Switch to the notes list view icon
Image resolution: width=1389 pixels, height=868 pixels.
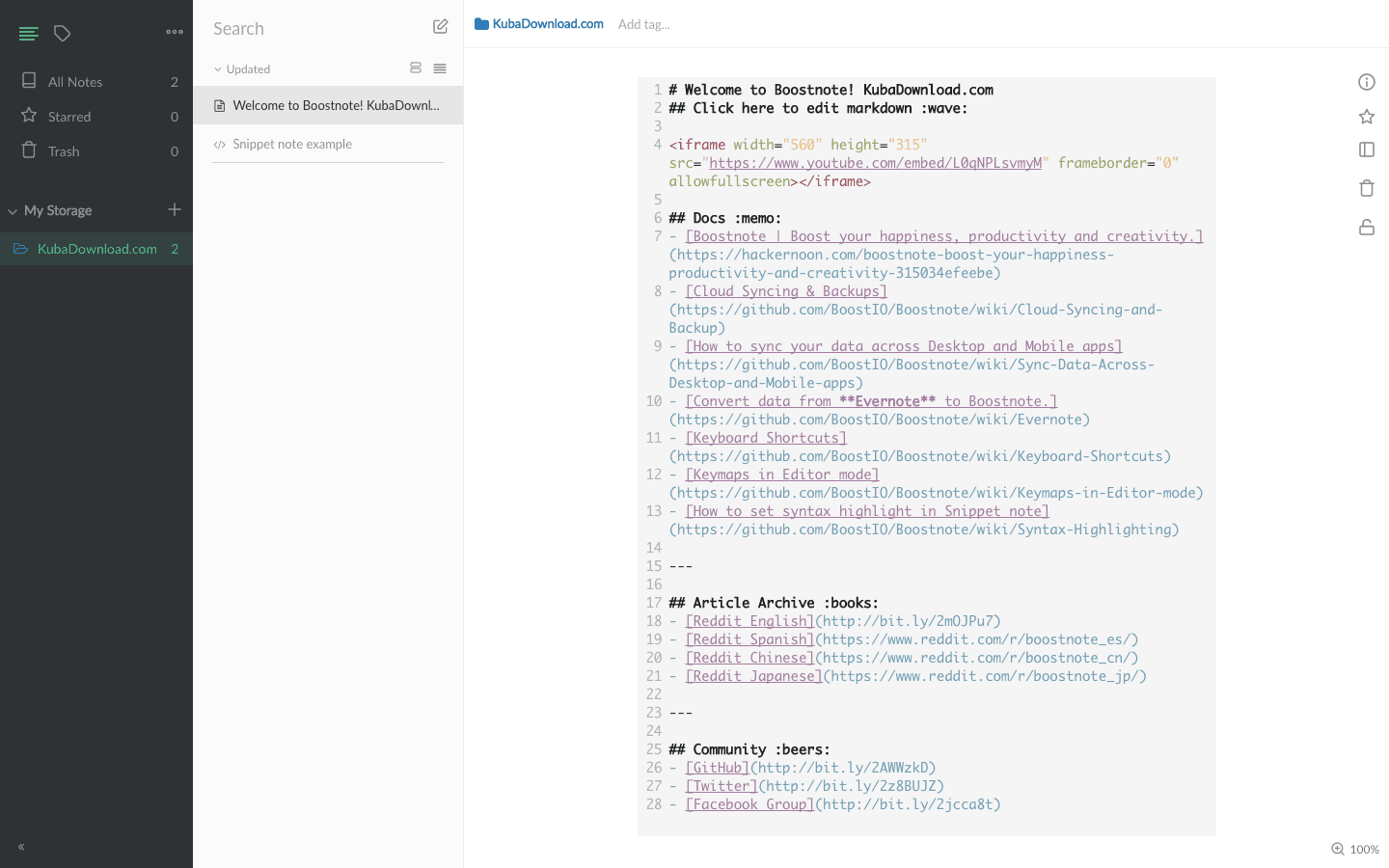pos(29,34)
